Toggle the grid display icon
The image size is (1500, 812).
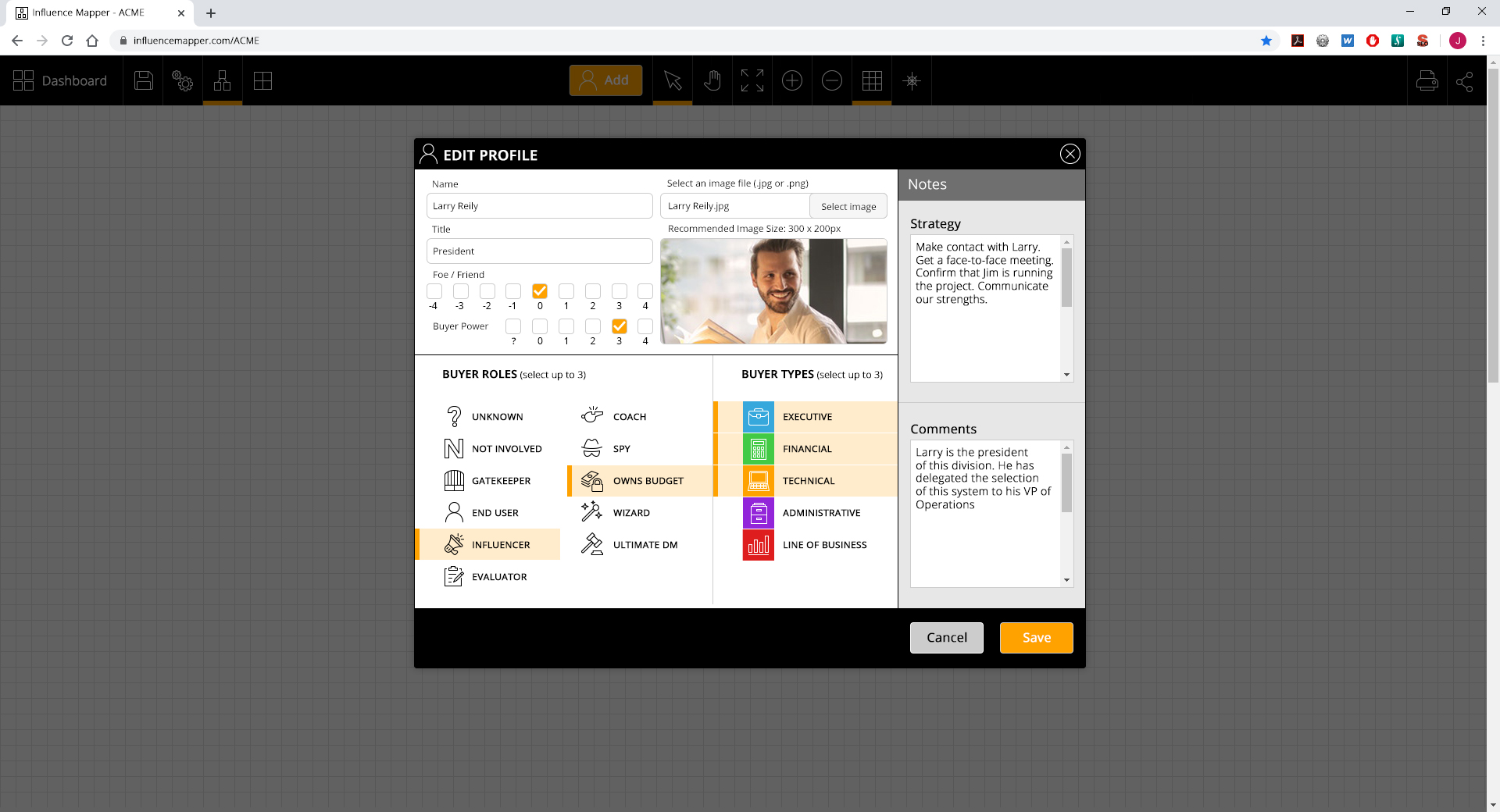[872, 80]
